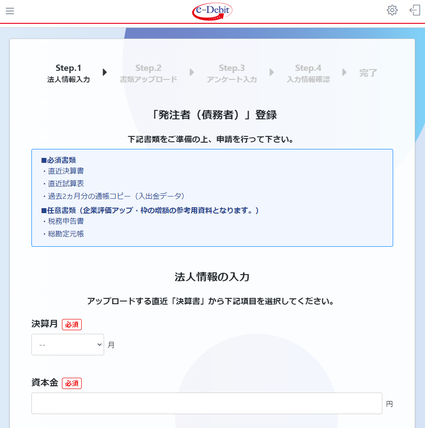Click the 決算月 field label
Viewport: 425px width, 428px height.
(x=45, y=324)
